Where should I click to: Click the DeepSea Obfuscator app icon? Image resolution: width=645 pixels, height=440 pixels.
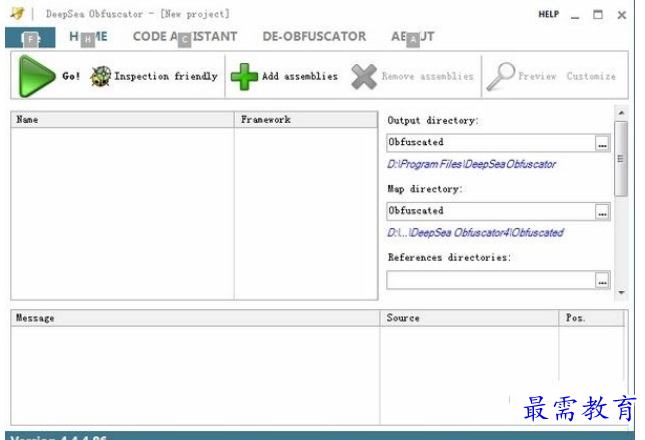pos(17,14)
